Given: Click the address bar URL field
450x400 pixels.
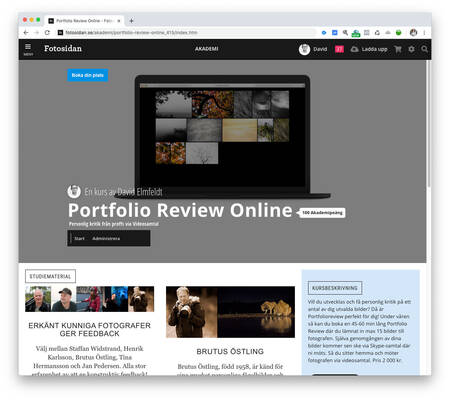Looking at the screenshot, I should (187, 32).
